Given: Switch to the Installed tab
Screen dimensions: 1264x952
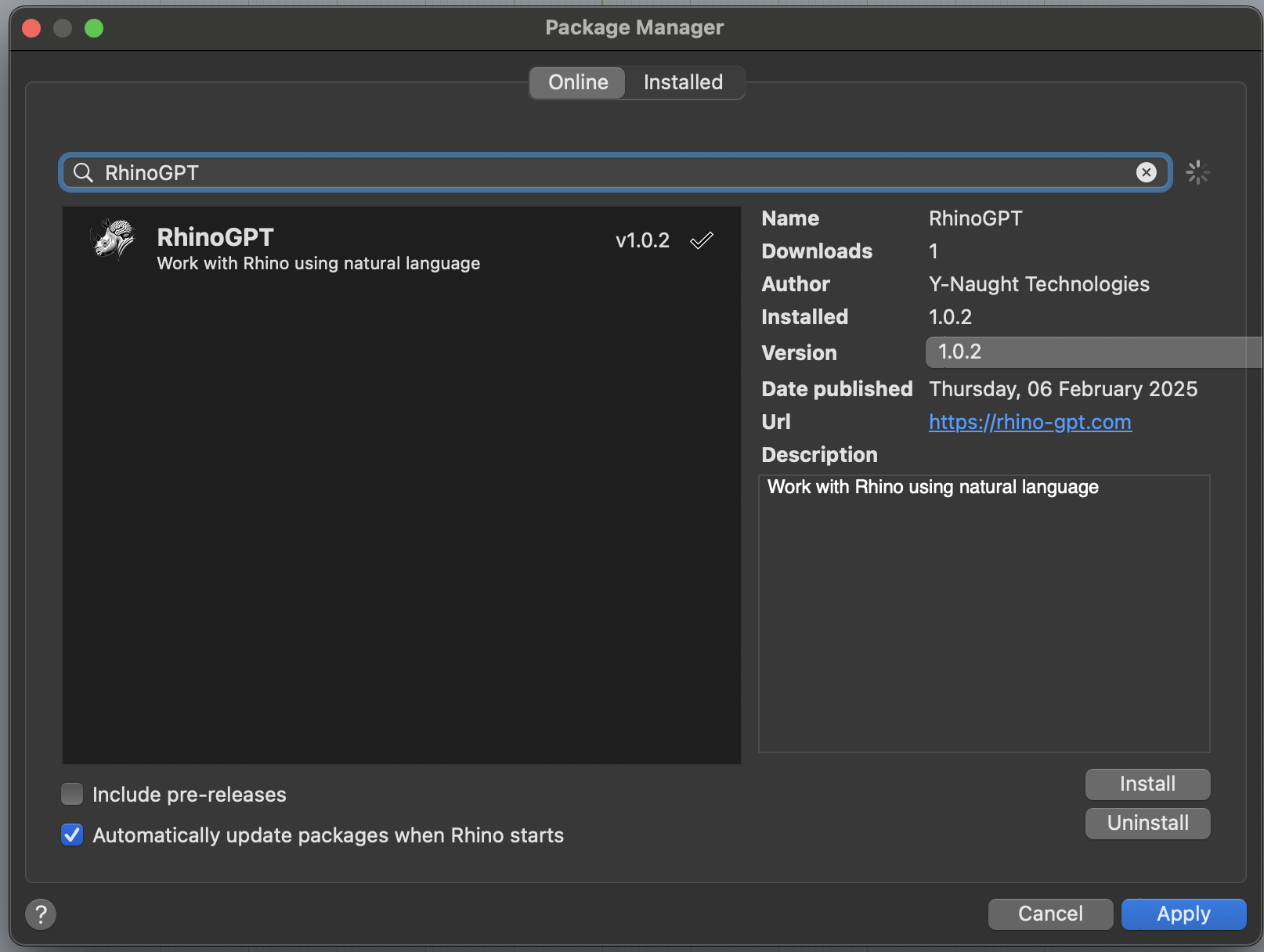Looking at the screenshot, I should tap(683, 82).
